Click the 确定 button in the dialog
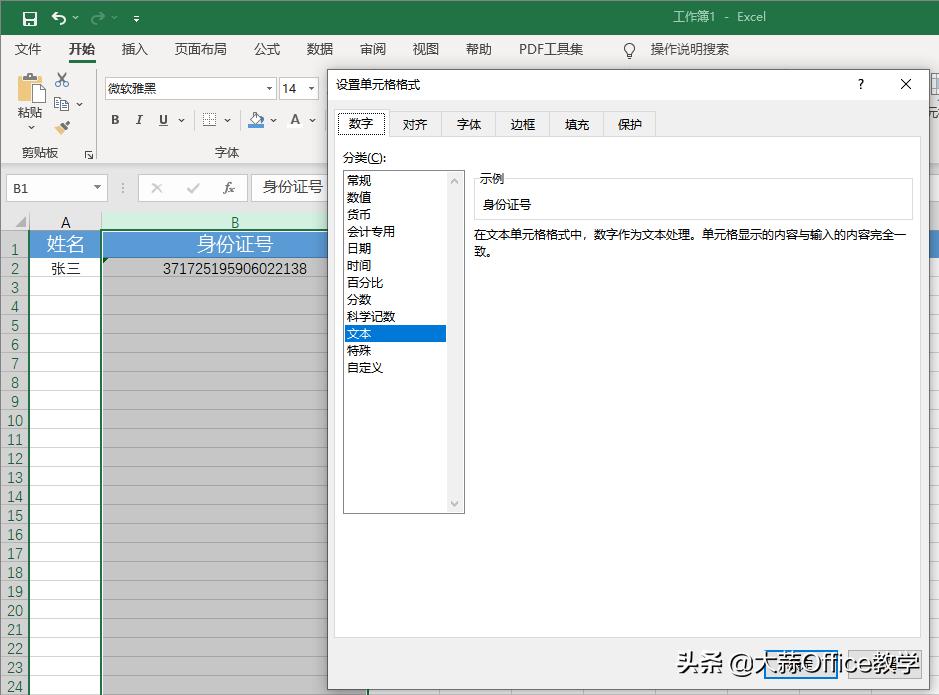The height and width of the screenshot is (695, 939). [x=800, y=664]
